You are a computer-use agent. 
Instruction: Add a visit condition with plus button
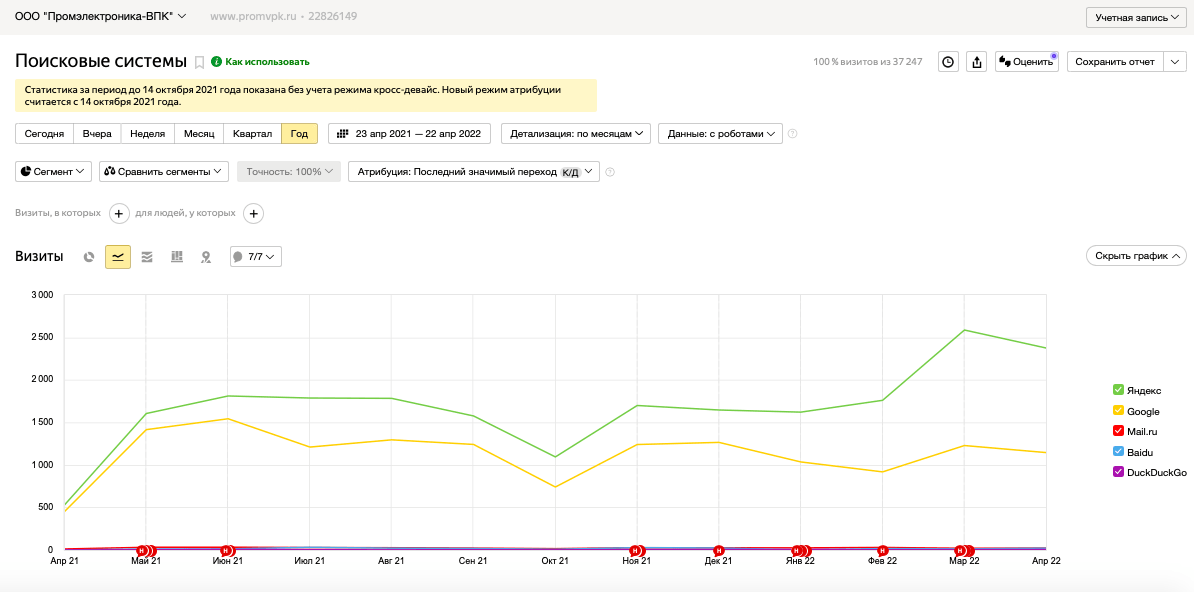pos(119,213)
